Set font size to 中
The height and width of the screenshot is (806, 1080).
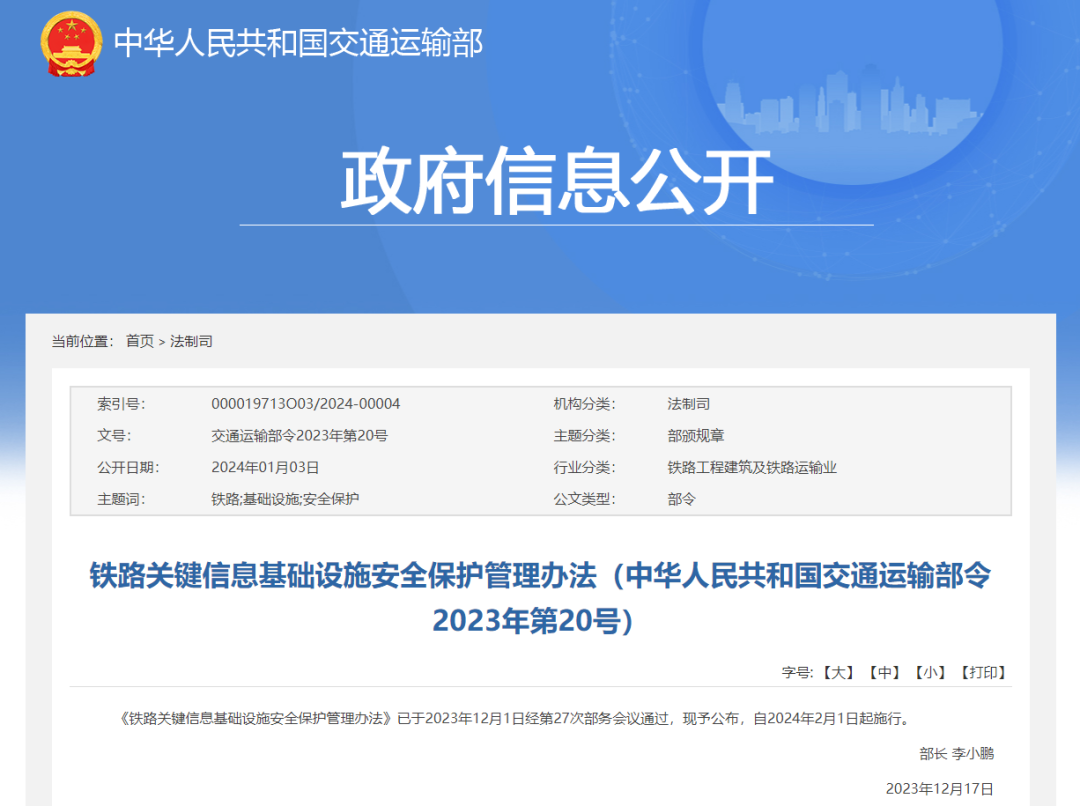[x=884, y=672]
